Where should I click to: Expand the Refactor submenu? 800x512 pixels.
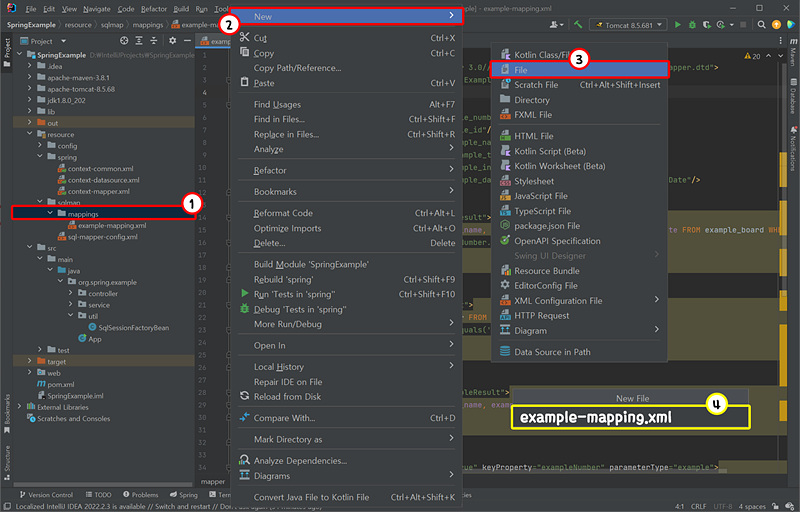pyautogui.click(x=347, y=170)
